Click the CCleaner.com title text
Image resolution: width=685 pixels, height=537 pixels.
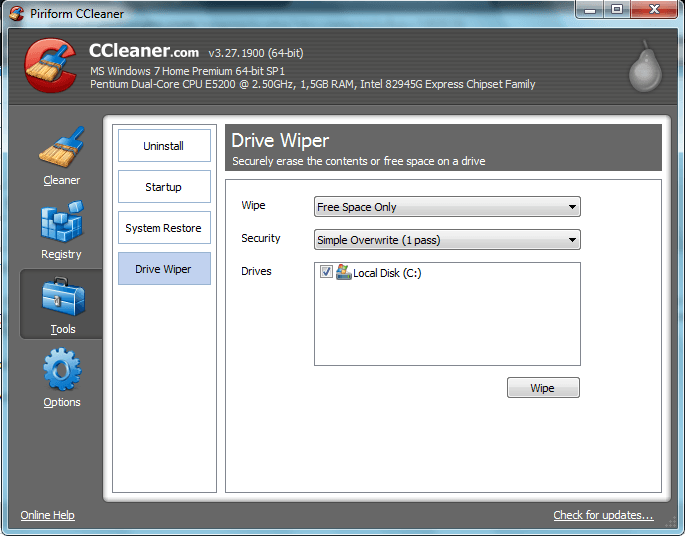tap(144, 51)
